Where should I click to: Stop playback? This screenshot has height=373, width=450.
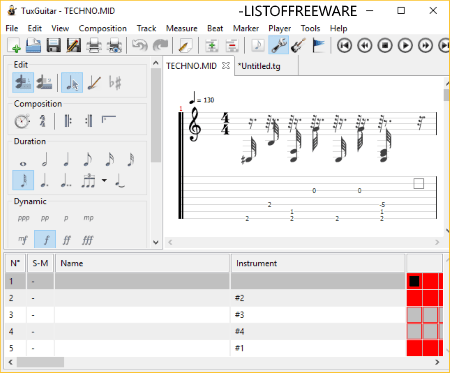click(x=385, y=45)
